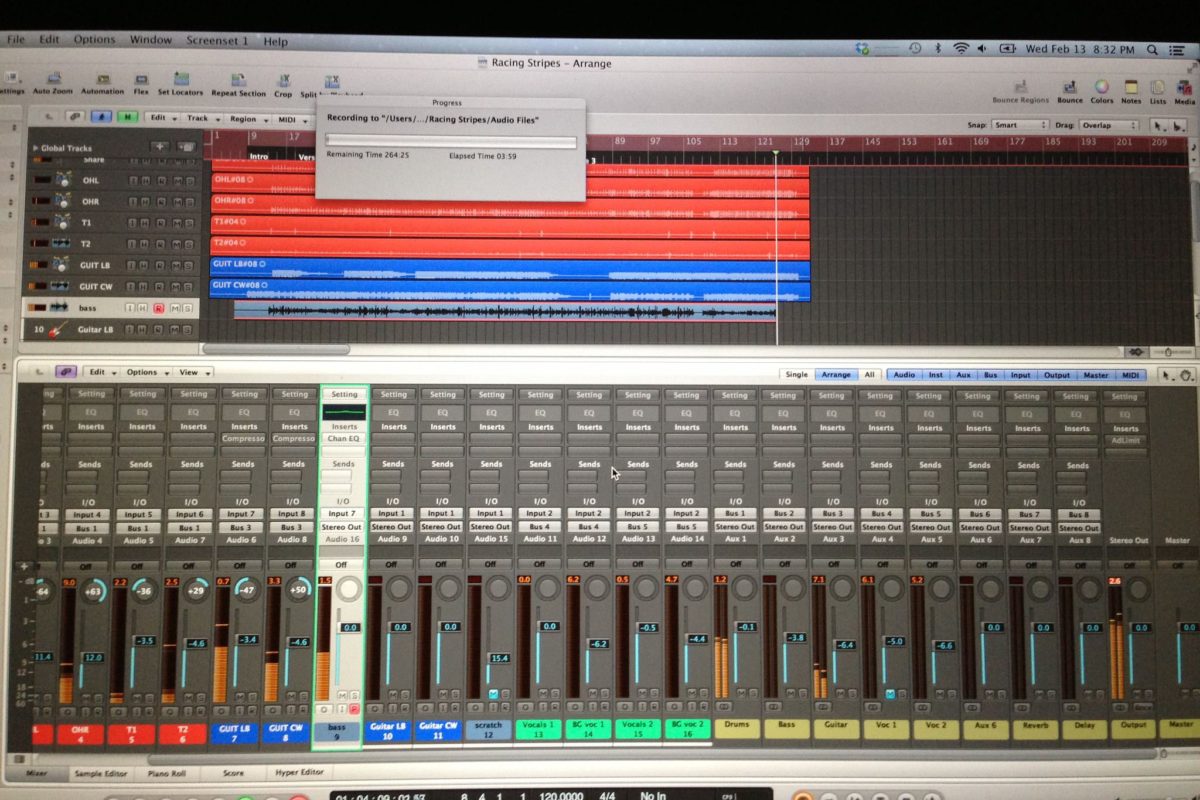This screenshot has width=1200, height=800.
Task: Click the OHL track drum icon
Action: (x=62, y=180)
